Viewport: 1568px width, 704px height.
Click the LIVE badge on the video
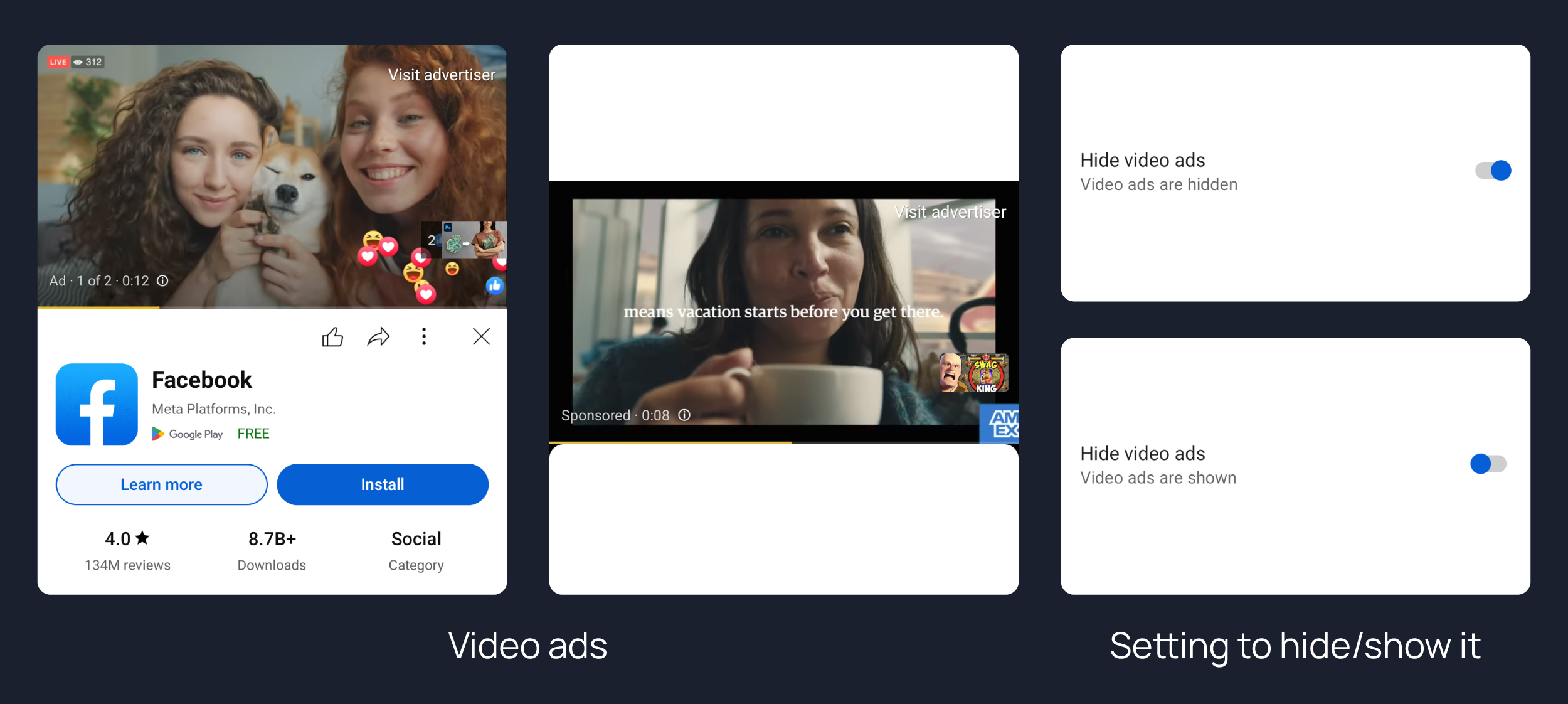click(x=58, y=62)
